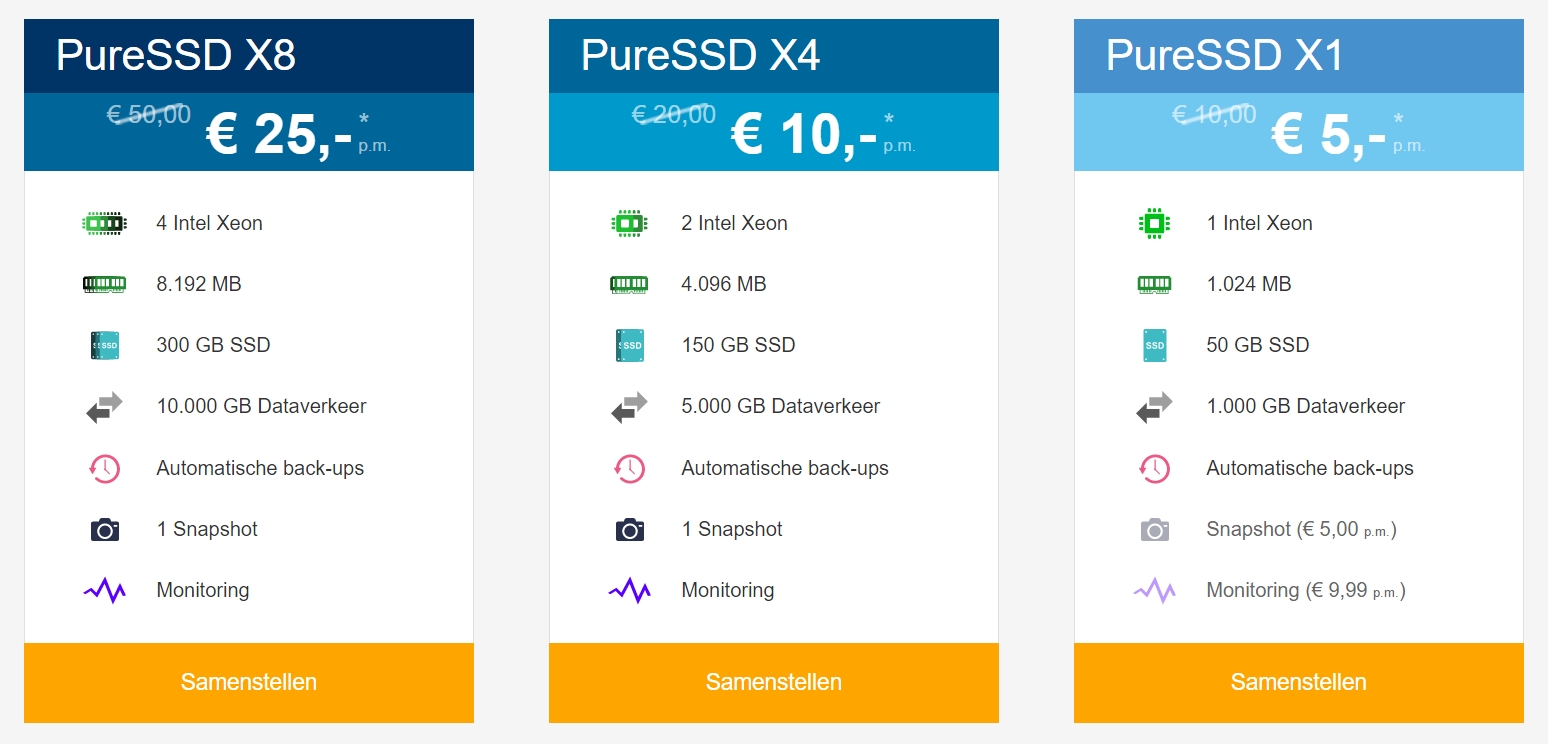Click the Monitoring (€ 9,99 p.m.) option text
Viewport: 1548px width, 744px height.
[x=1305, y=590]
